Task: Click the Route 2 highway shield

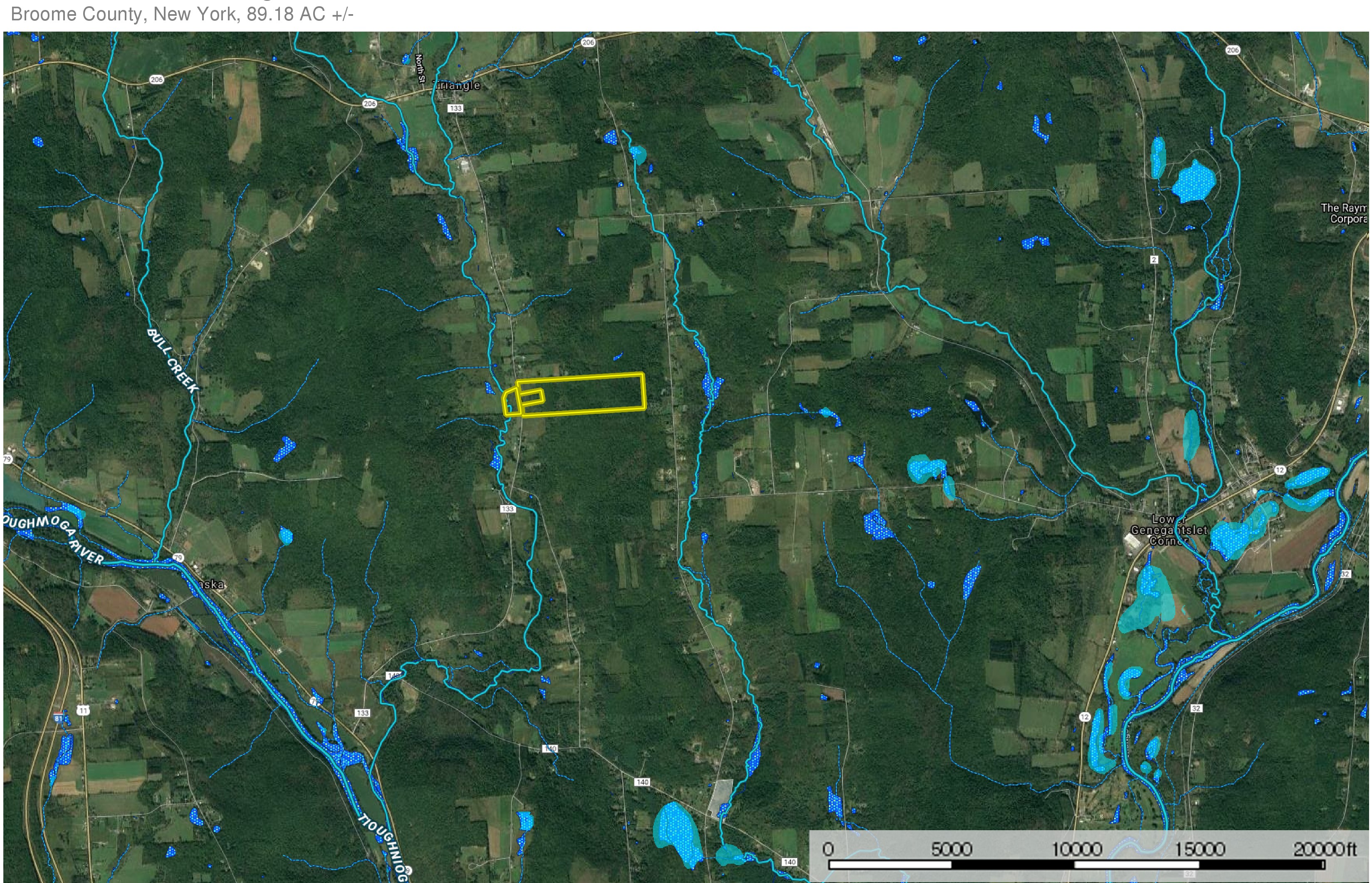Action: (x=1154, y=260)
